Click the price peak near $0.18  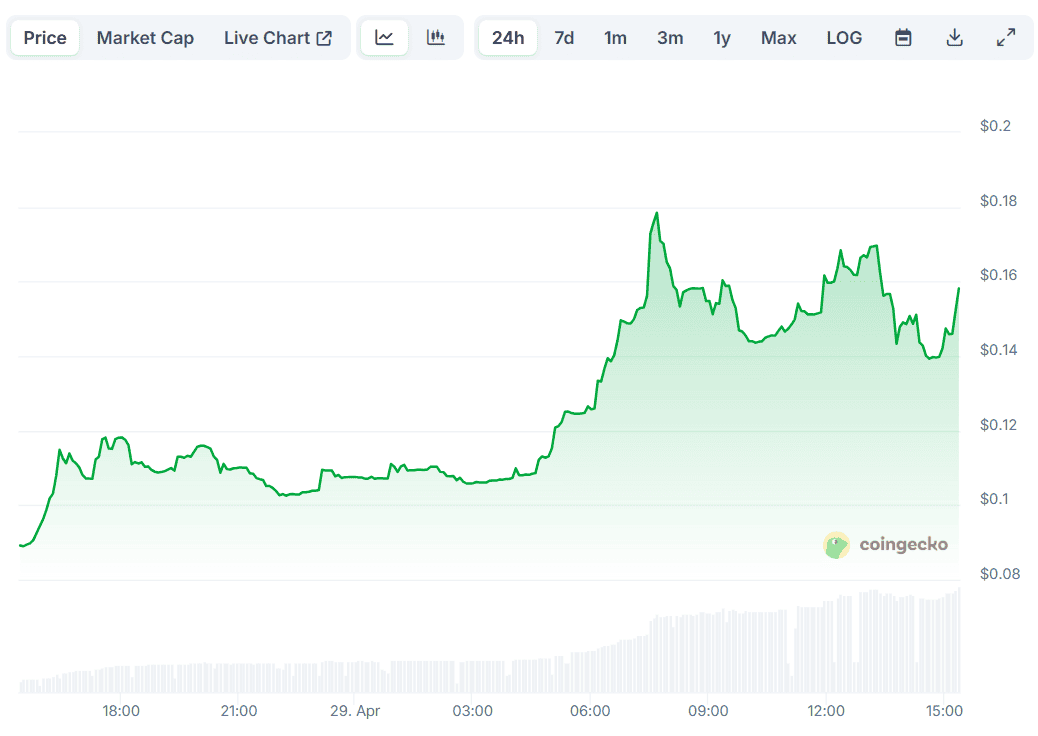coord(657,213)
